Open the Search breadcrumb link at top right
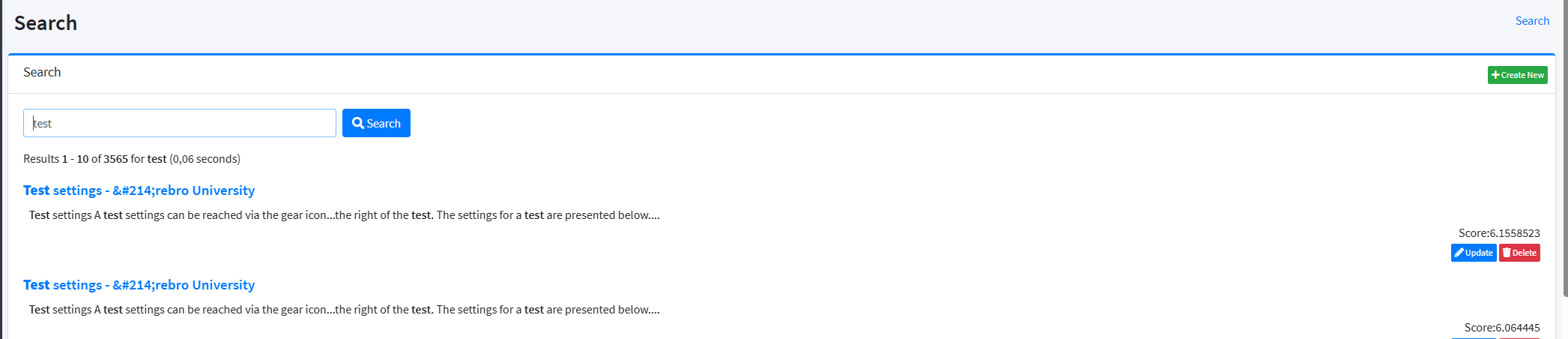The image size is (1568, 339). click(1532, 21)
